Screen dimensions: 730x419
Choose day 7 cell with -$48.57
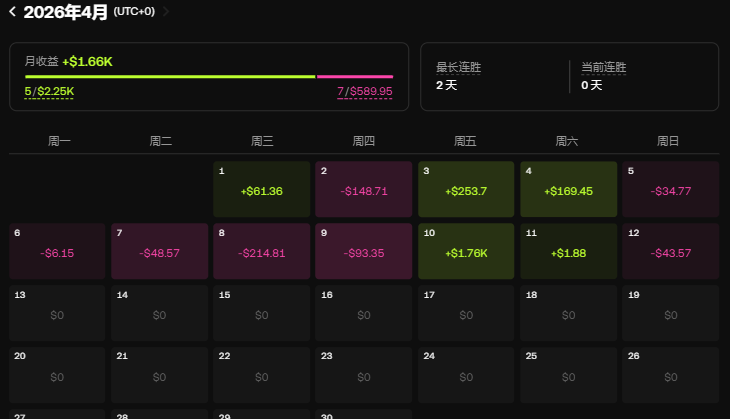tap(160, 251)
